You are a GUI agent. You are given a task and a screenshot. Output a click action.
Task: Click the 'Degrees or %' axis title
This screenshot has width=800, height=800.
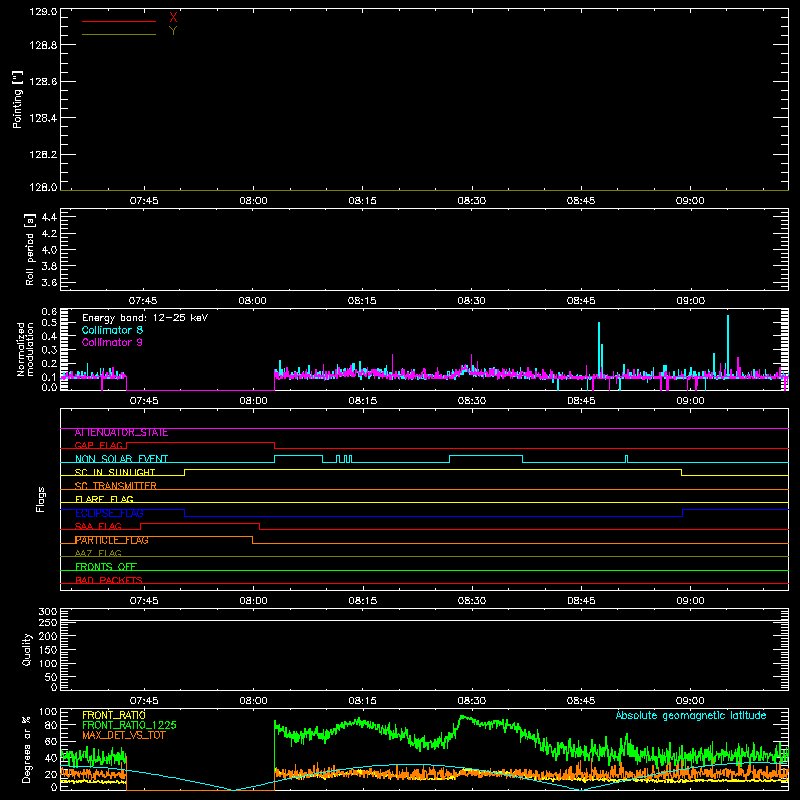point(27,750)
